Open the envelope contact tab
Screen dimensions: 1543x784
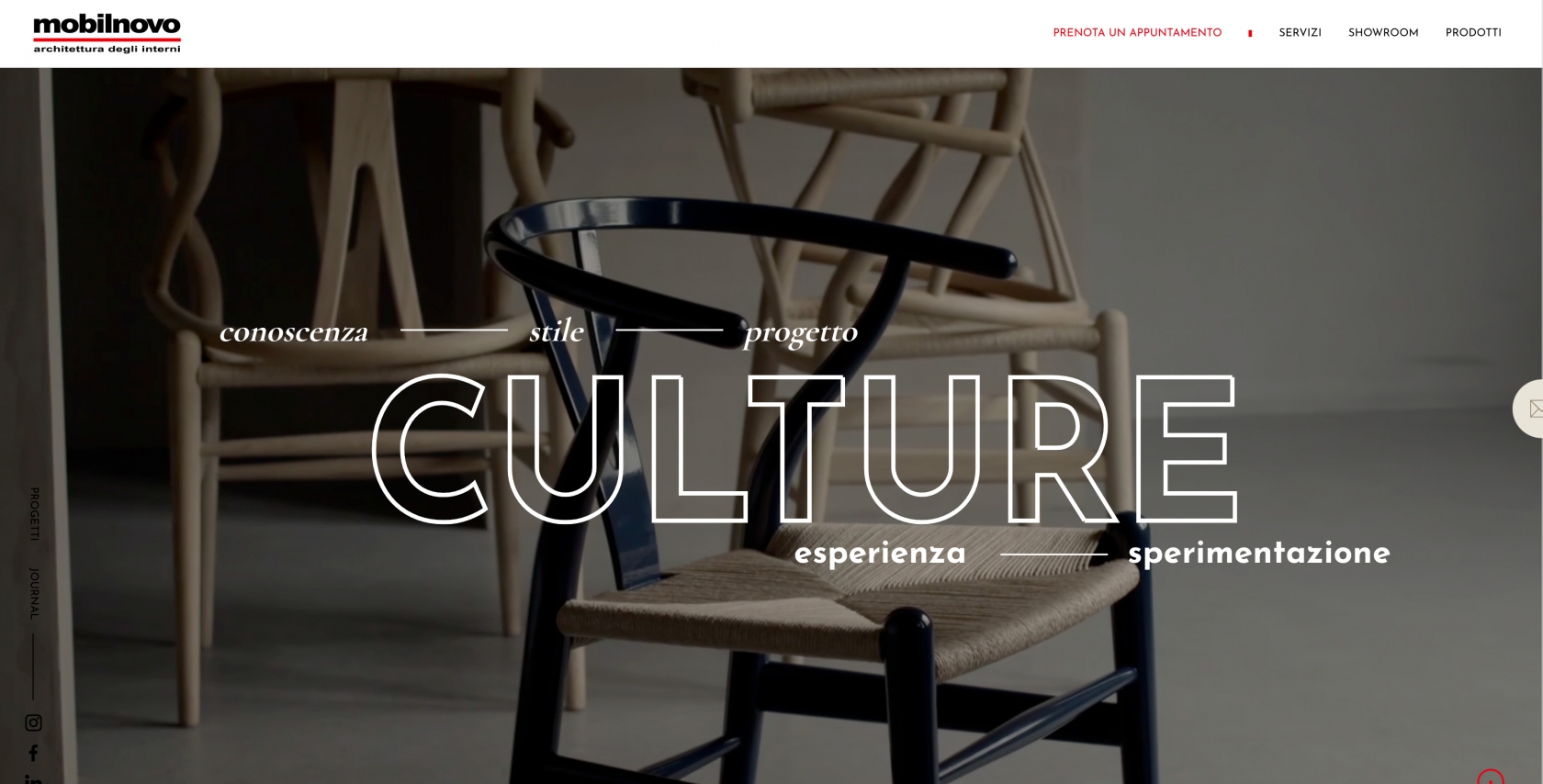tap(1529, 409)
